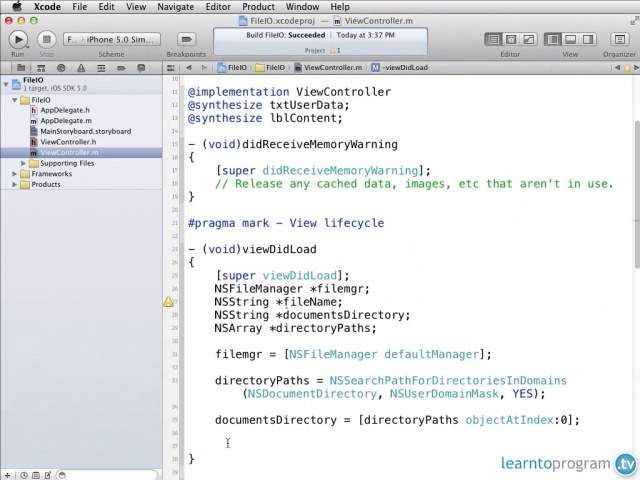The height and width of the screenshot is (480, 640).
Task: Hide the Navigator pane
Action: pyautogui.click(x=553, y=39)
